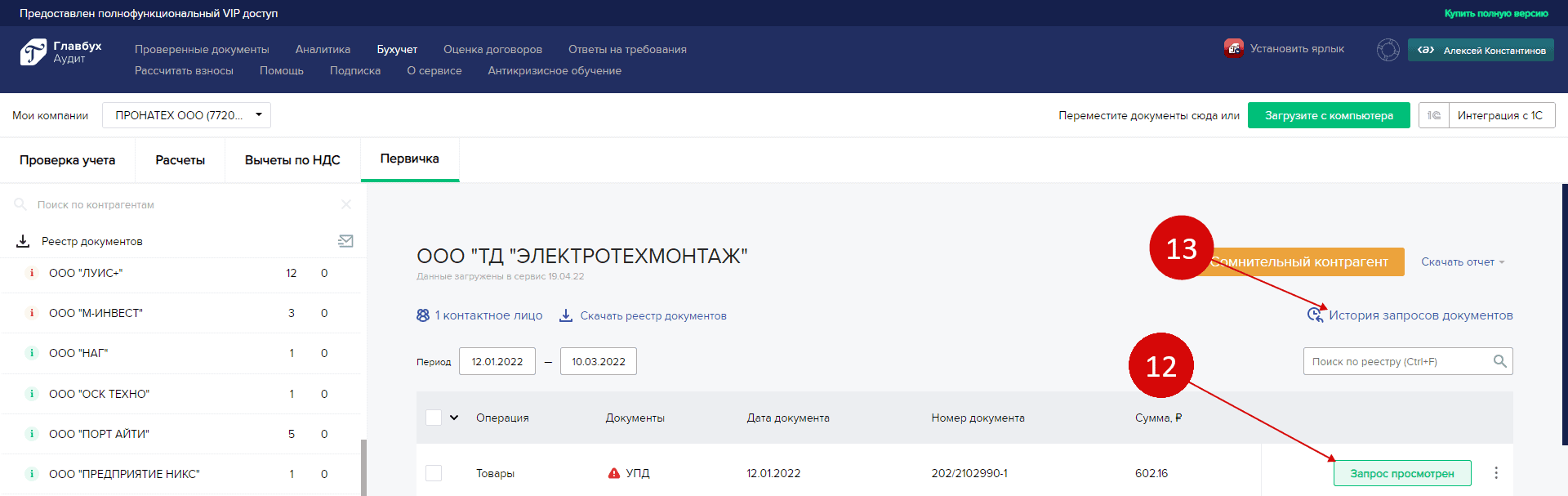Image resolution: width=1568 pixels, height=496 pixels.
Task: Click the Реестр документов label
Action: (x=92, y=241)
